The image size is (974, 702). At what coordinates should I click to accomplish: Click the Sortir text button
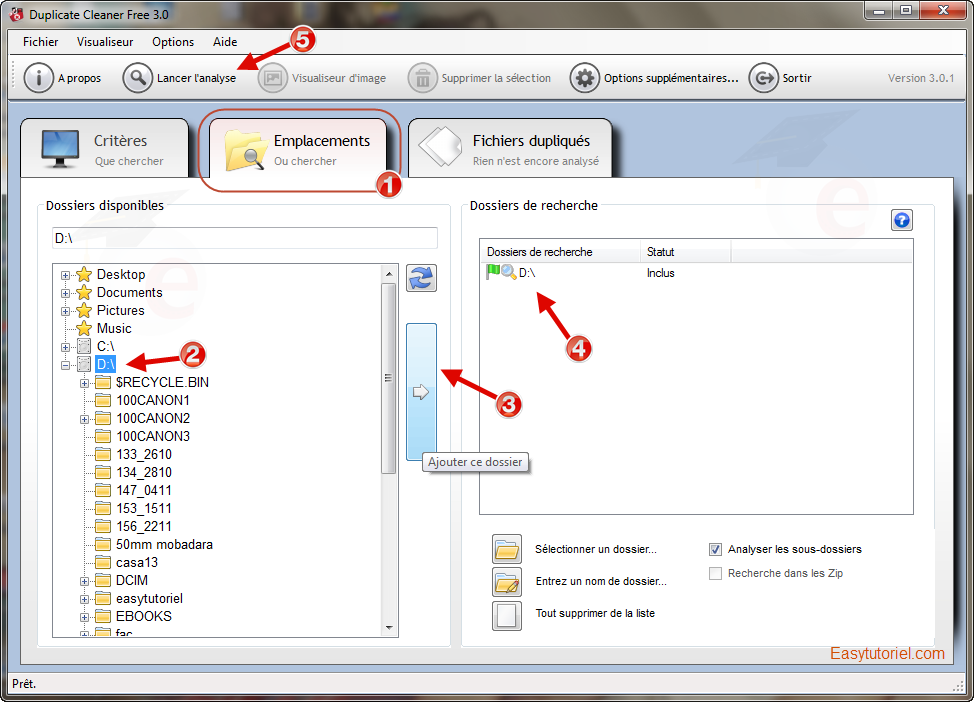[x=797, y=78]
